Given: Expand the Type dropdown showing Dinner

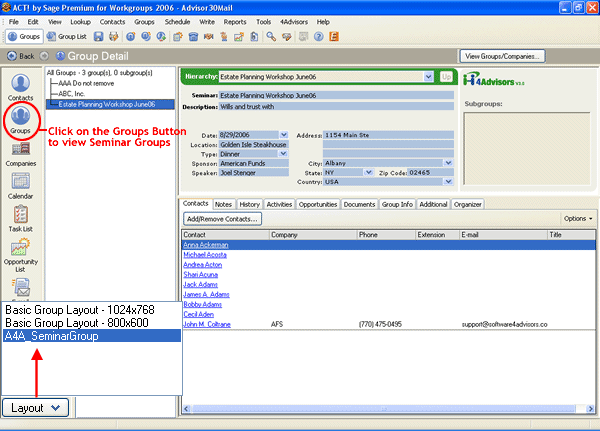Looking at the screenshot, I should pos(284,154).
